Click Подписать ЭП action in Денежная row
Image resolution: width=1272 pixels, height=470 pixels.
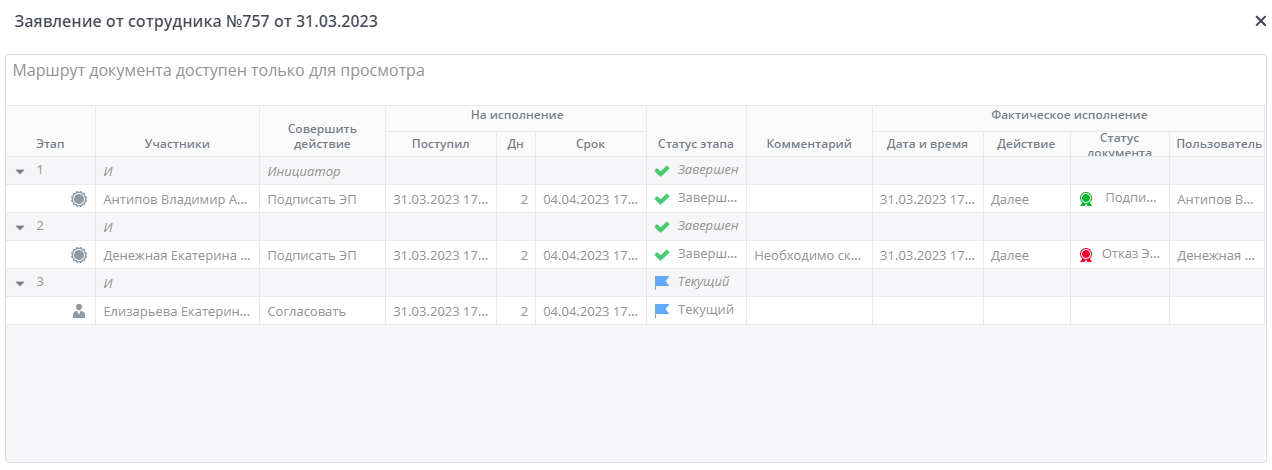pos(322,255)
